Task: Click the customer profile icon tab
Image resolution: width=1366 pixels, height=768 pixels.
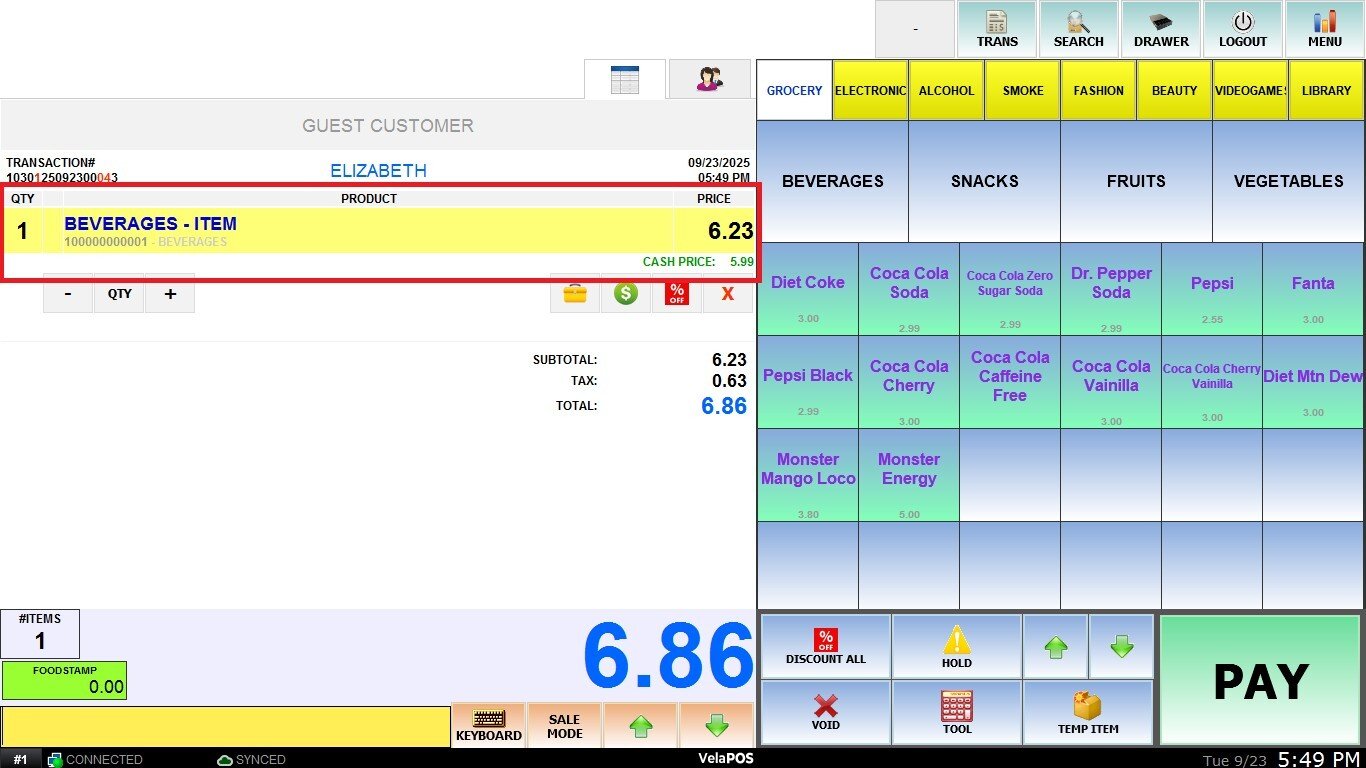Action: [709, 80]
